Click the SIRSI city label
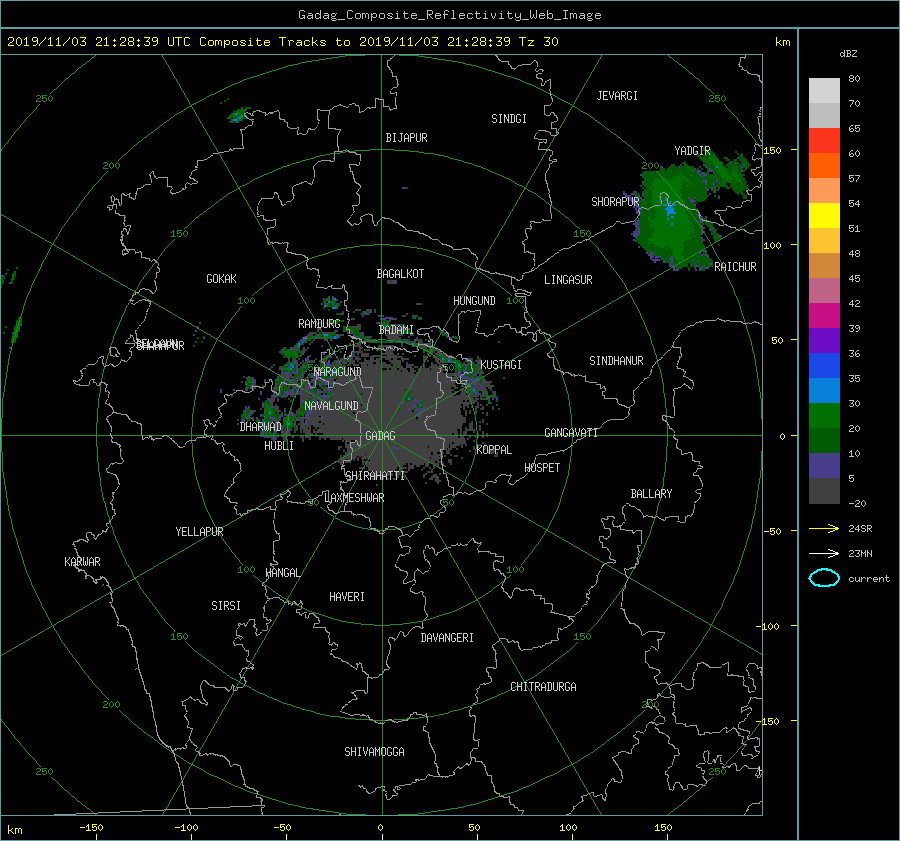Image resolution: width=900 pixels, height=841 pixels. point(226,606)
